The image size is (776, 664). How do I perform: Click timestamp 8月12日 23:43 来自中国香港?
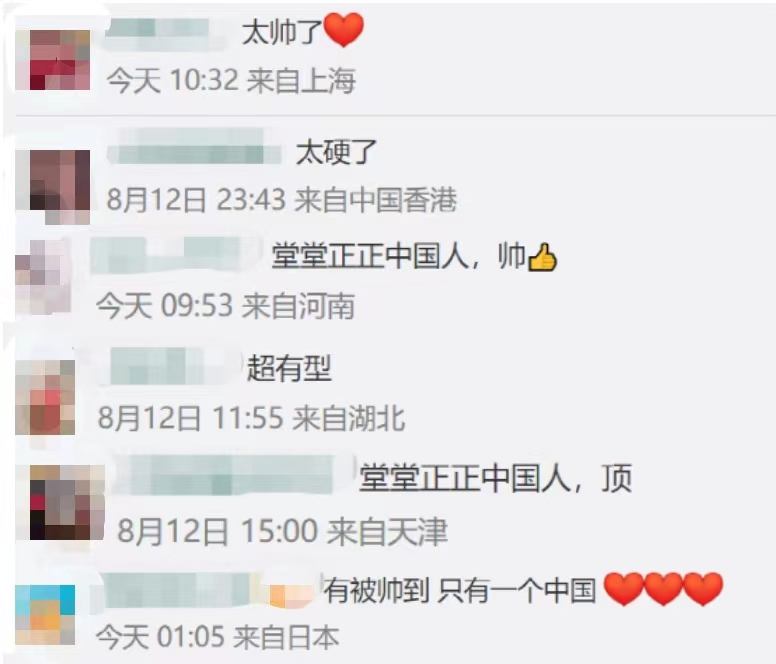(282, 199)
